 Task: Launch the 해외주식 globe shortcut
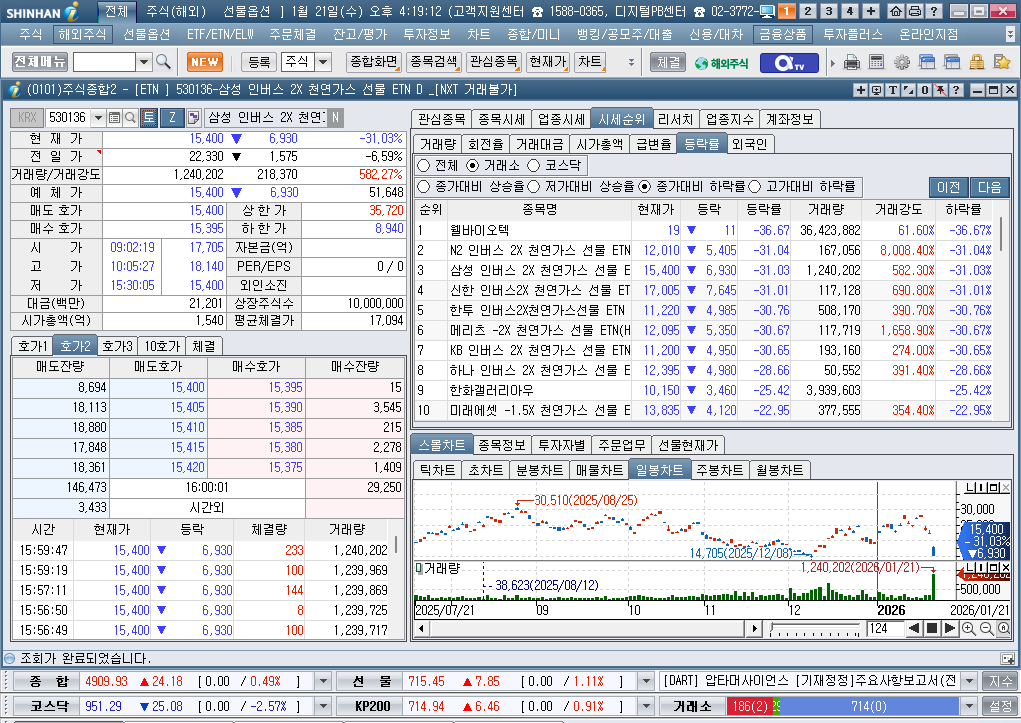721,63
